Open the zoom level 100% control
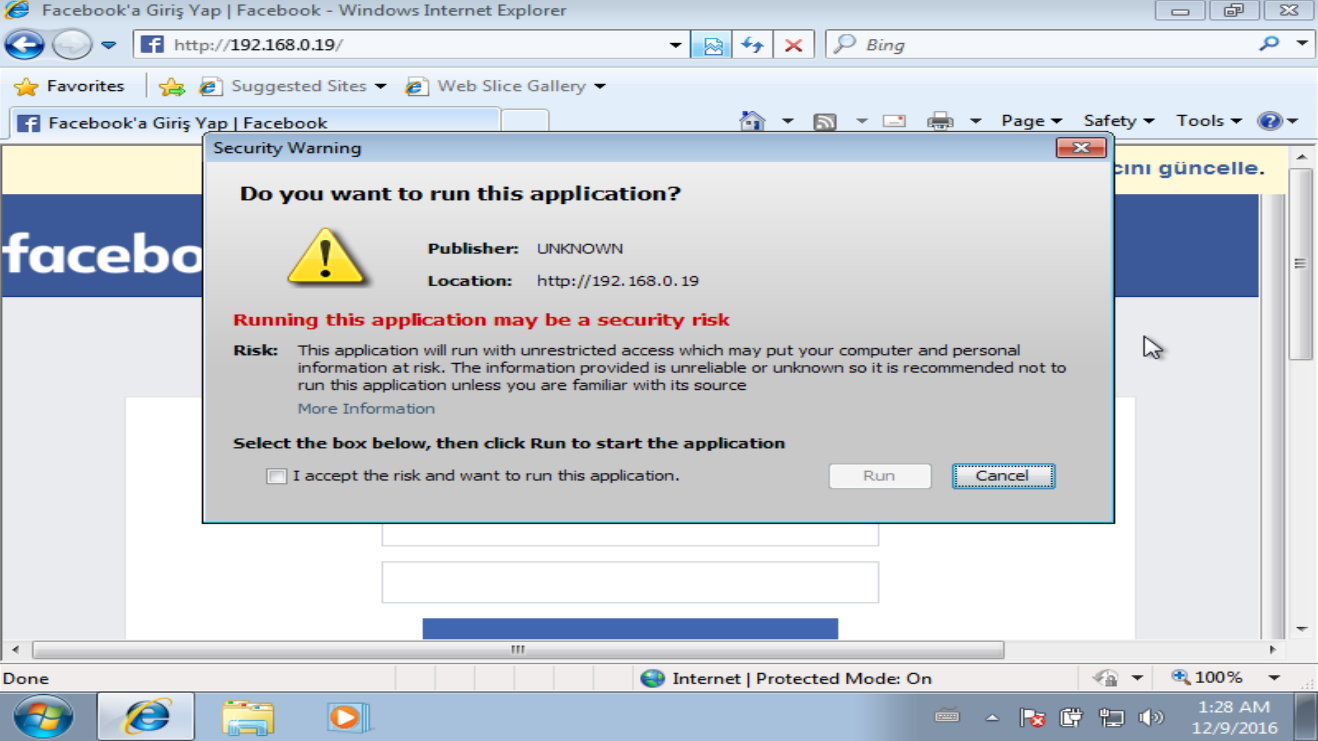The width and height of the screenshot is (1318, 741). pyautogui.click(x=1207, y=678)
